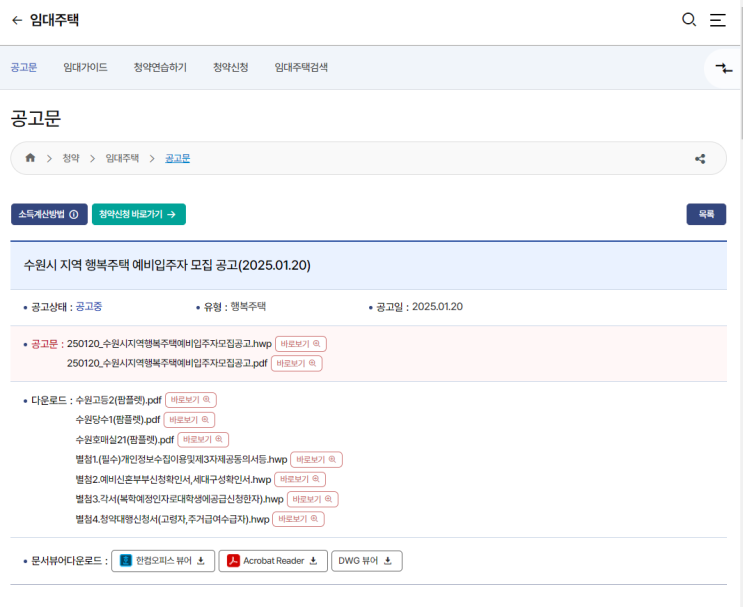Download 수원고등2(팜플렛).pdf
The height and width of the screenshot is (607, 743).
tap(118, 400)
